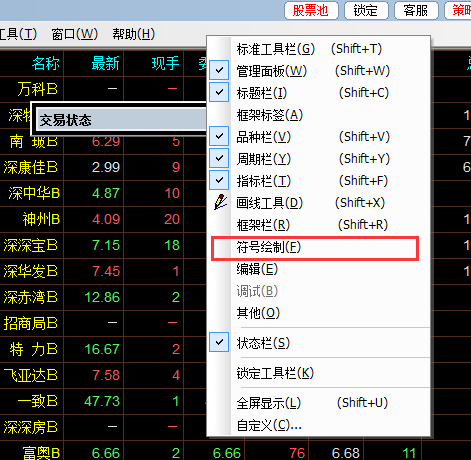Select the 一致B stock name
The height and width of the screenshot is (460, 471).
(x=38, y=401)
